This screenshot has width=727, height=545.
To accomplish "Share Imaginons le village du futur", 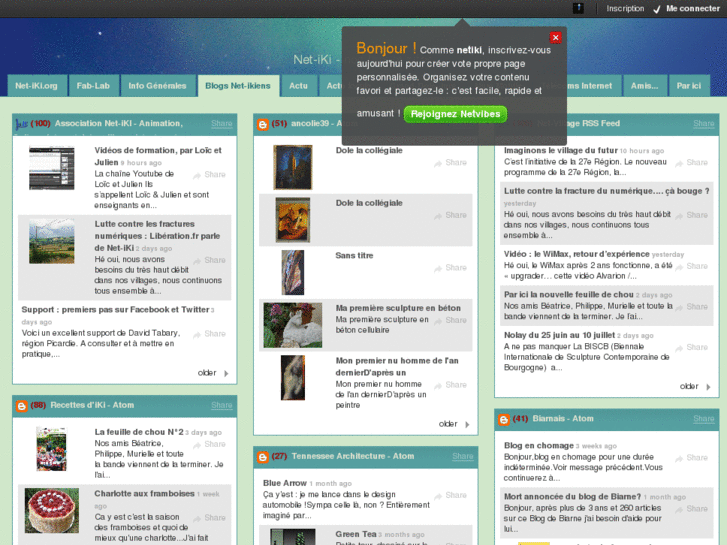I will pyautogui.click(x=691, y=163).
